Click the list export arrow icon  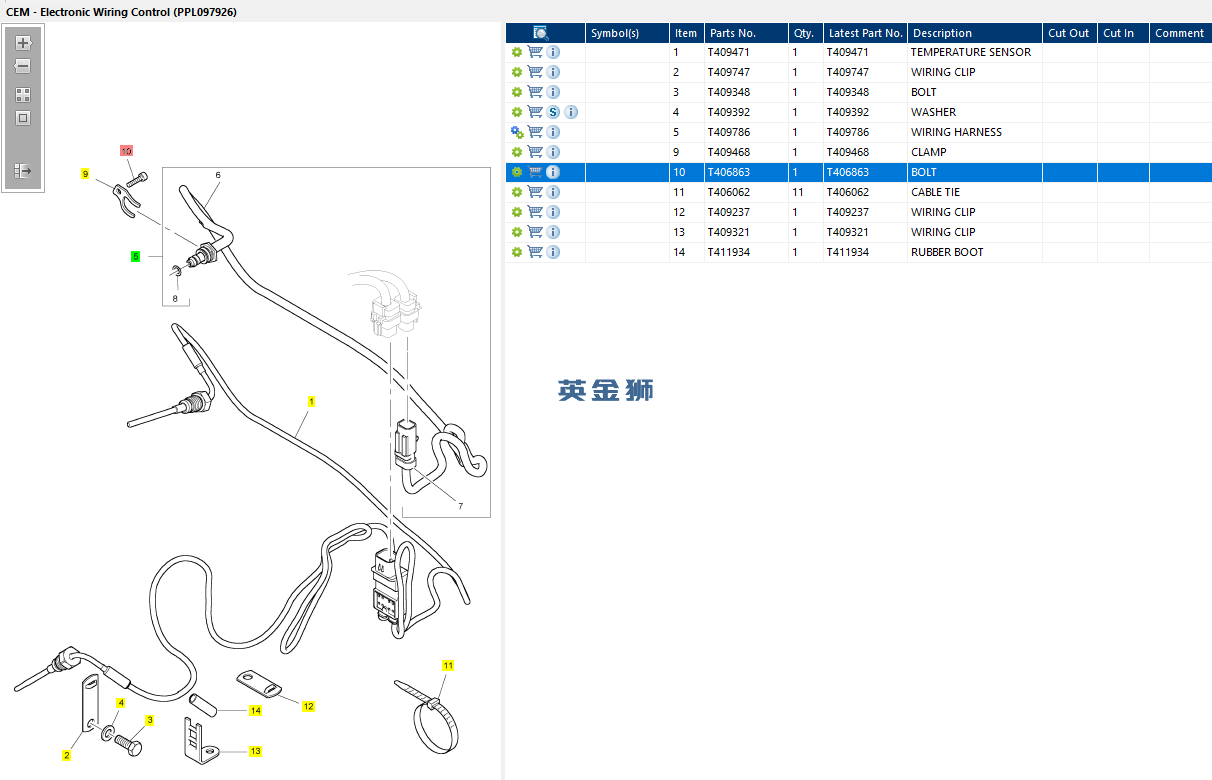pos(23,171)
